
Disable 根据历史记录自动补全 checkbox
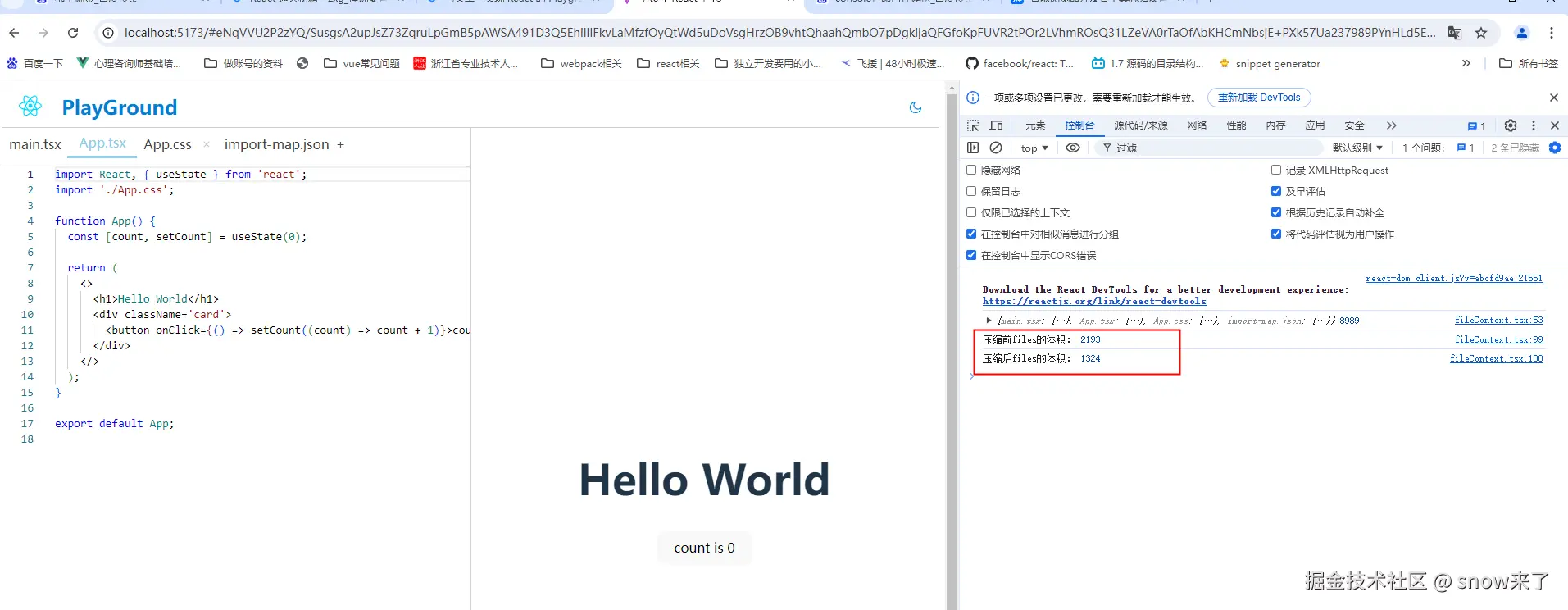coord(1276,212)
